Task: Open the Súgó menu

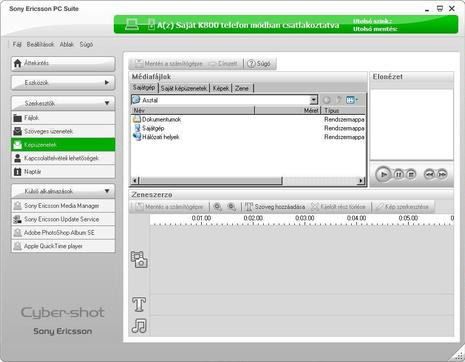Action: point(86,44)
